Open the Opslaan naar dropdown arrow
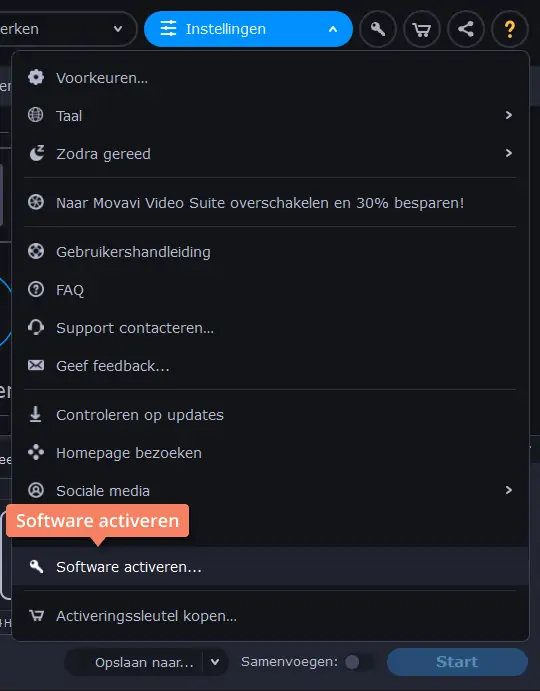The width and height of the screenshot is (540, 691). (x=215, y=662)
